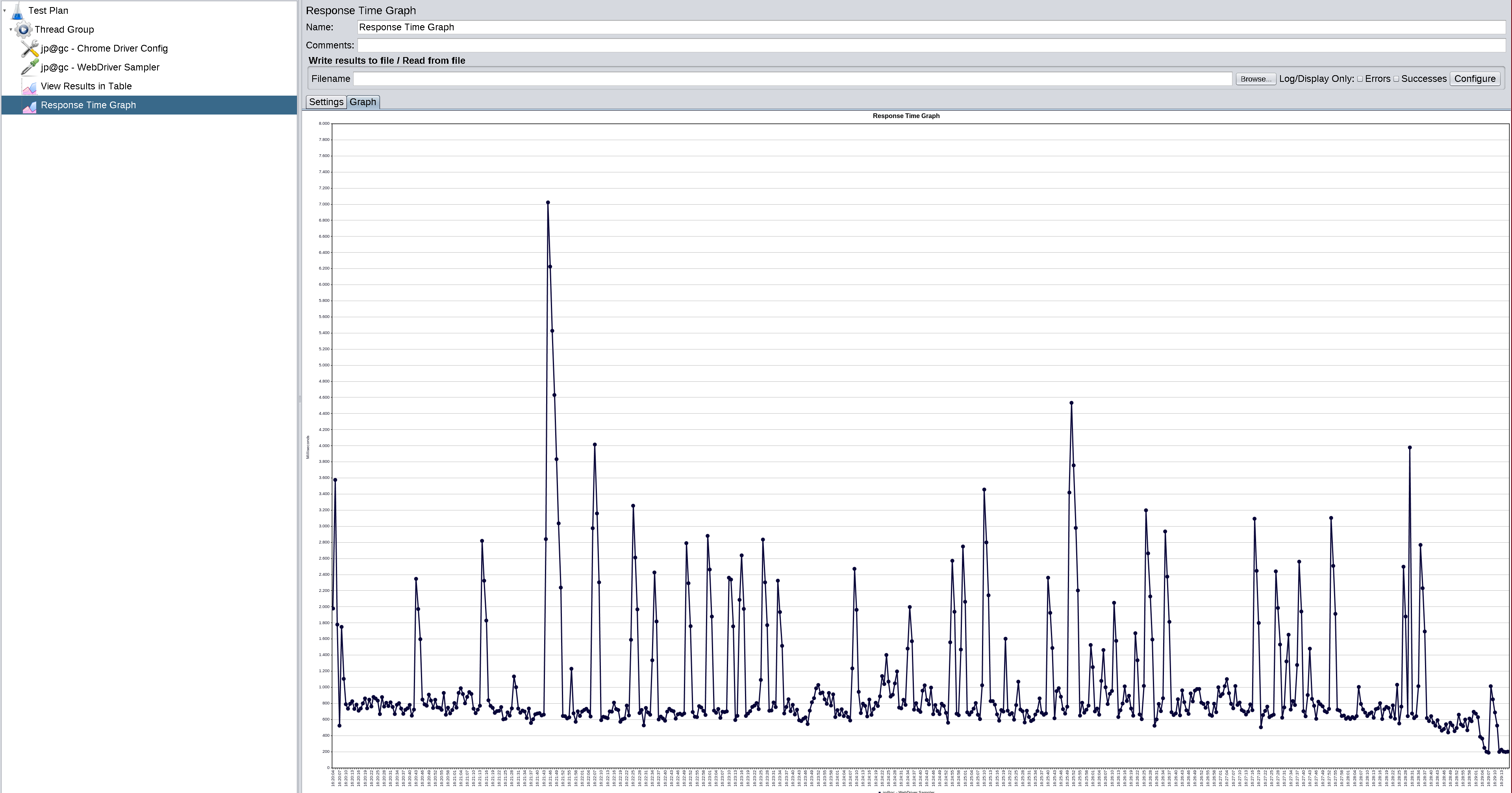Switch to the Settings tab
The width and height of the screenshot is (1512, 793).
point(326,102)
